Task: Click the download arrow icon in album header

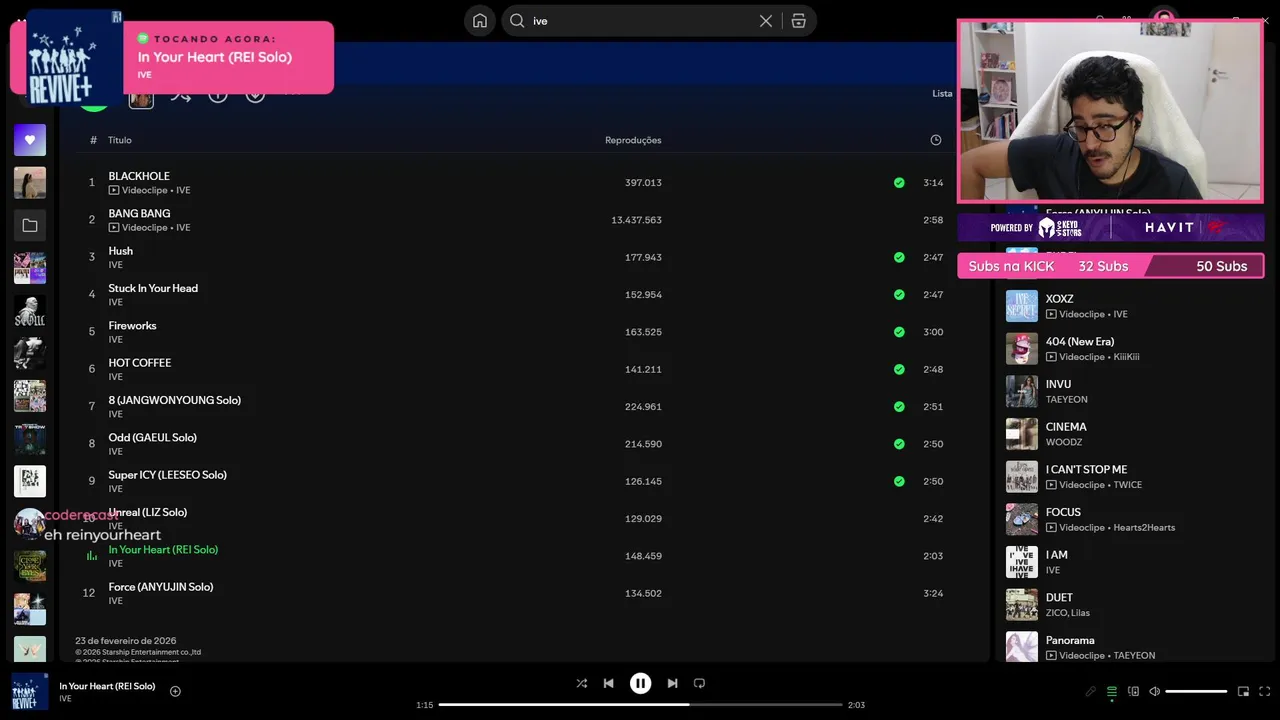Action: (255, 94)
